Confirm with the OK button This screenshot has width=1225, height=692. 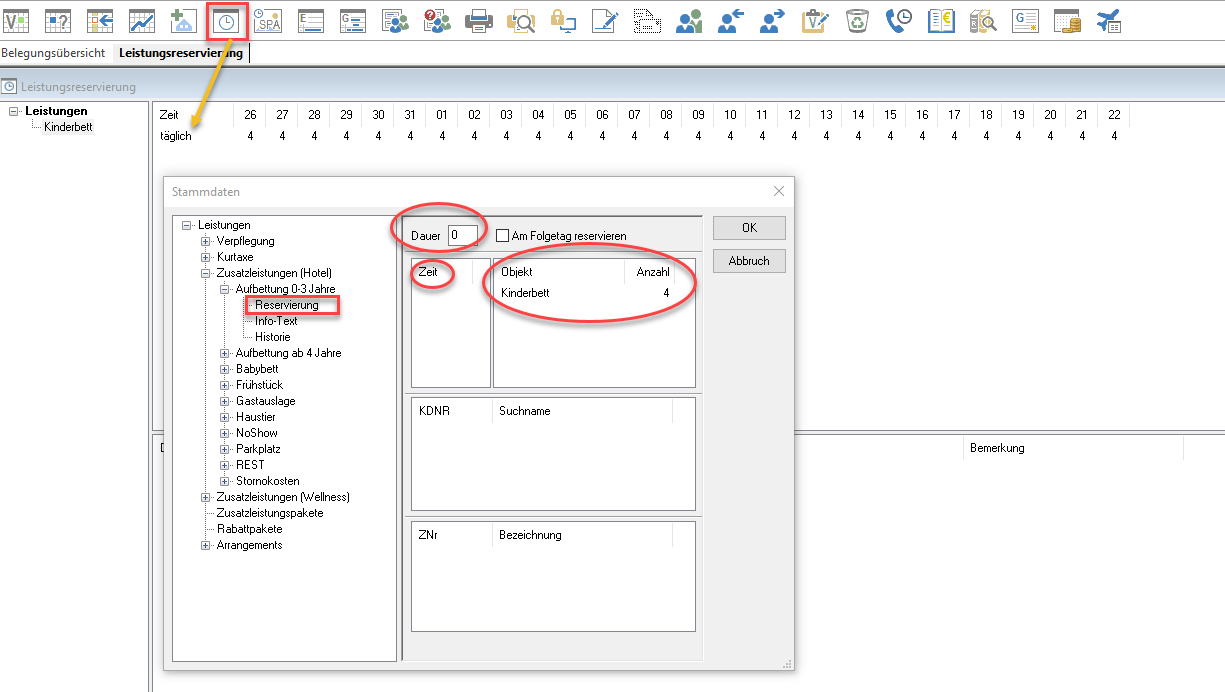[x=749, y=228]
